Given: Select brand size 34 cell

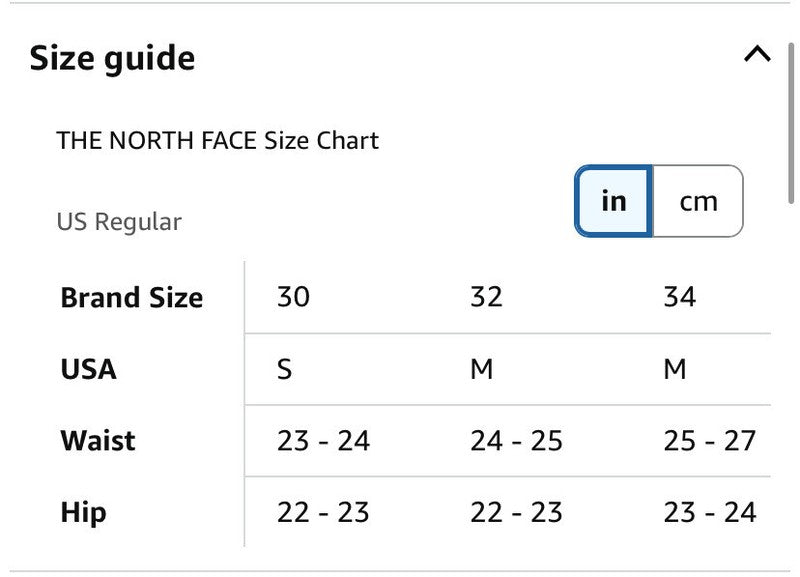Looking at the screenshot, I should (679, 297).
